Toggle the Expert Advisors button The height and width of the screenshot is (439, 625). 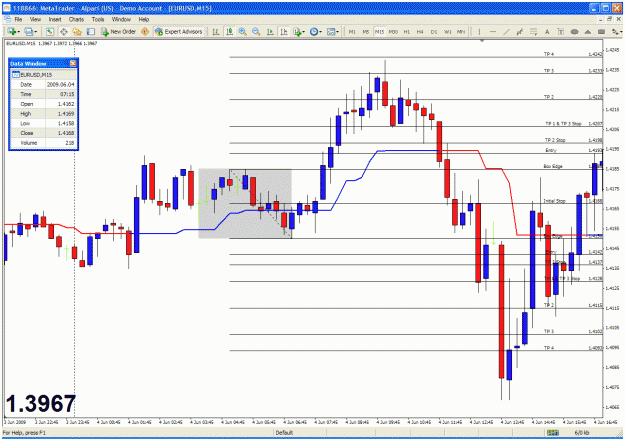179,31
